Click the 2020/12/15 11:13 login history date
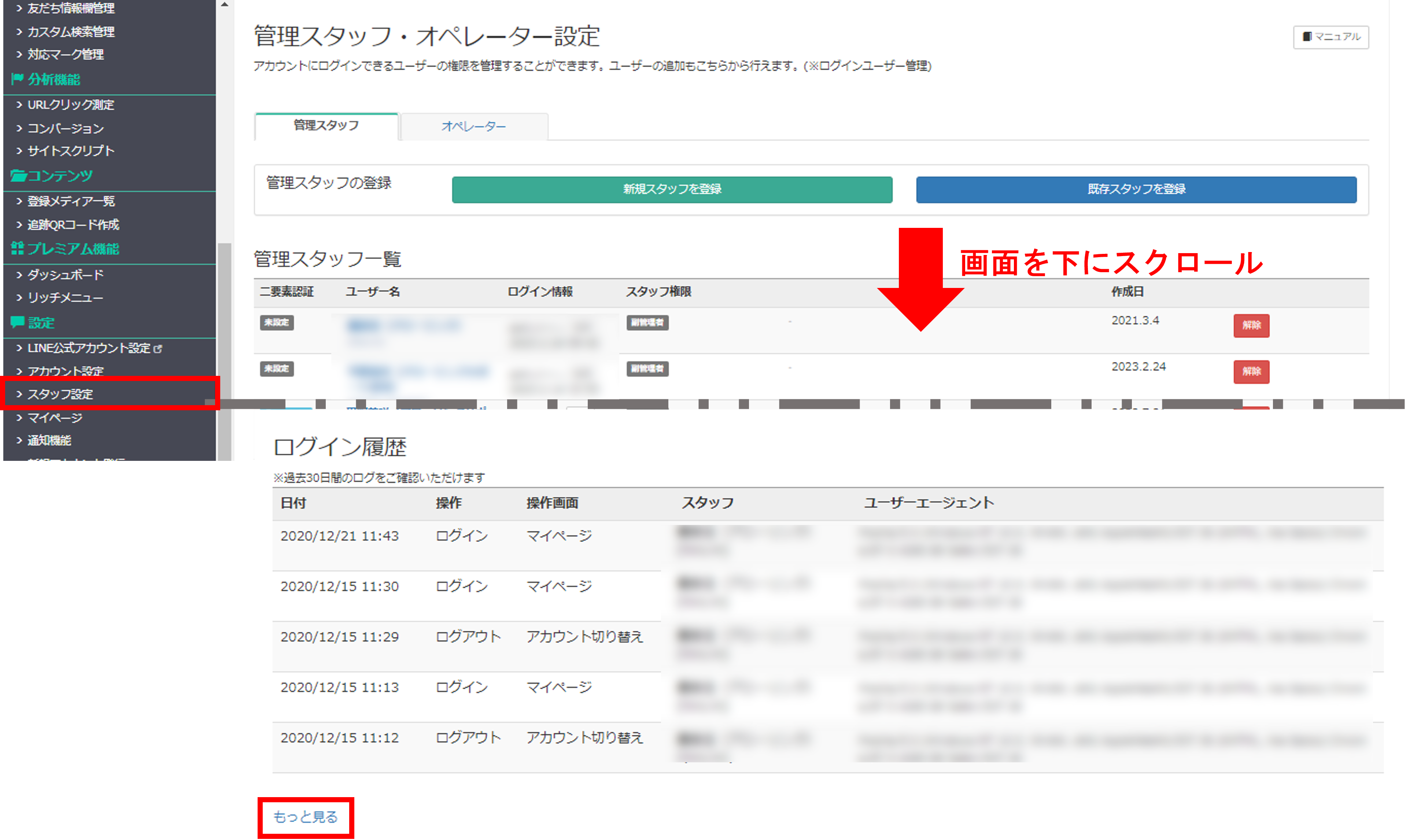Screen dimensions: 1410x840 pos(340,688)
